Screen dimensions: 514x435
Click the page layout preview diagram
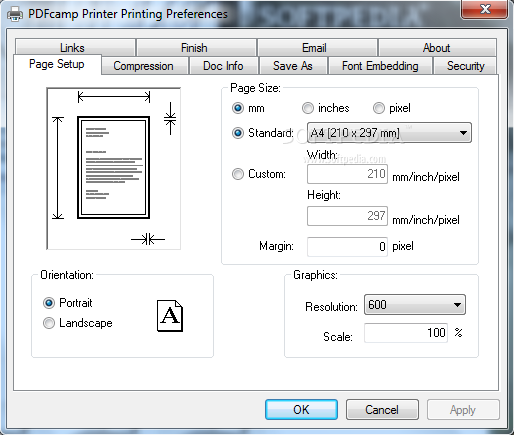pyautogui.click(x=113, y=168)
